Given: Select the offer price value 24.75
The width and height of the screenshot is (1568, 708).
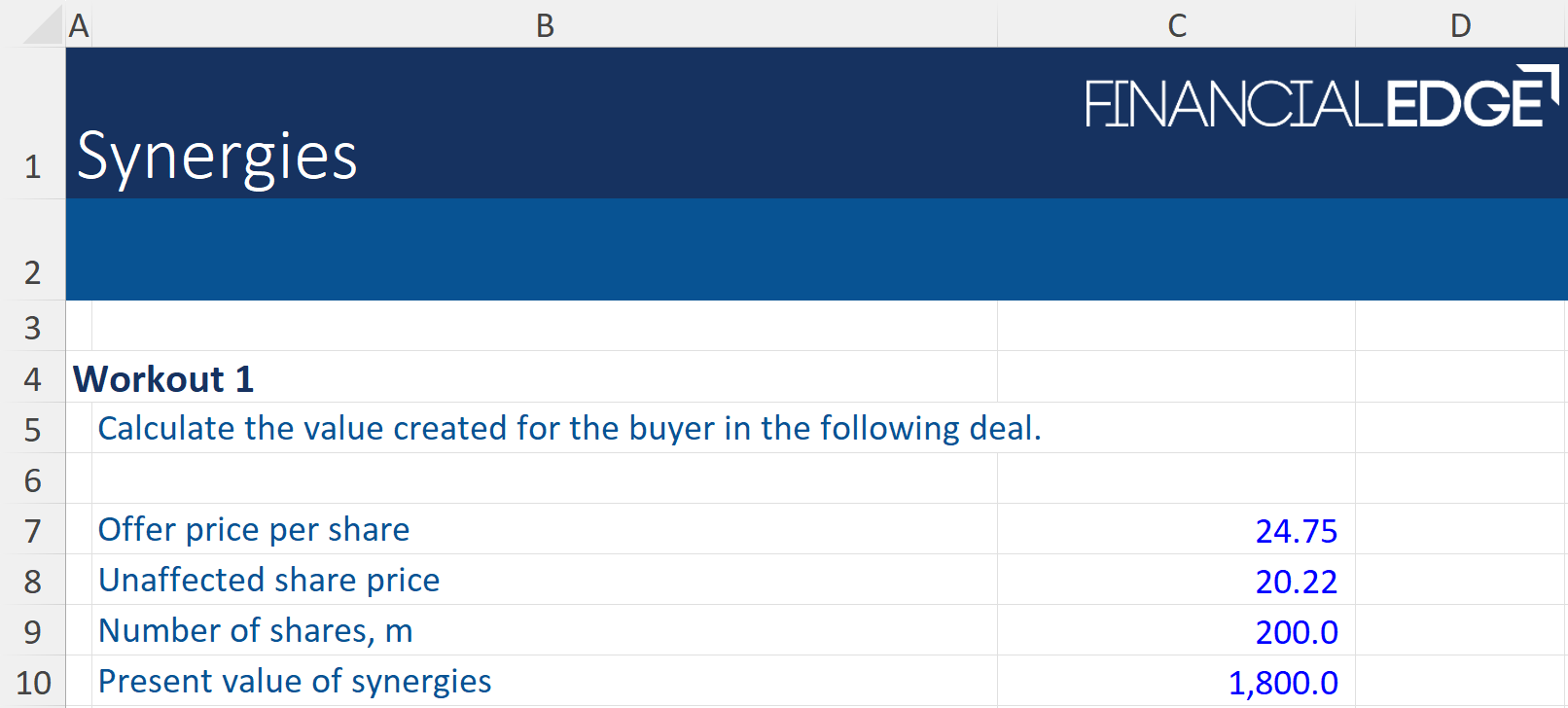Looking at the screenshot, I should 1296,531.
